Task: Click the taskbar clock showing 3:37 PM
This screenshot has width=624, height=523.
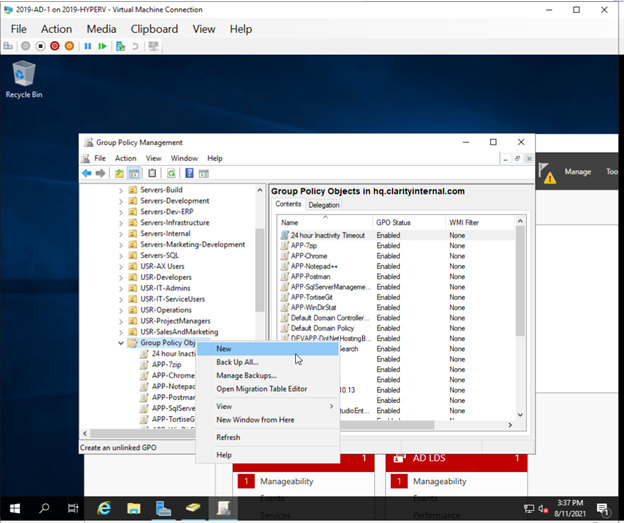Action: click(570, 508)
